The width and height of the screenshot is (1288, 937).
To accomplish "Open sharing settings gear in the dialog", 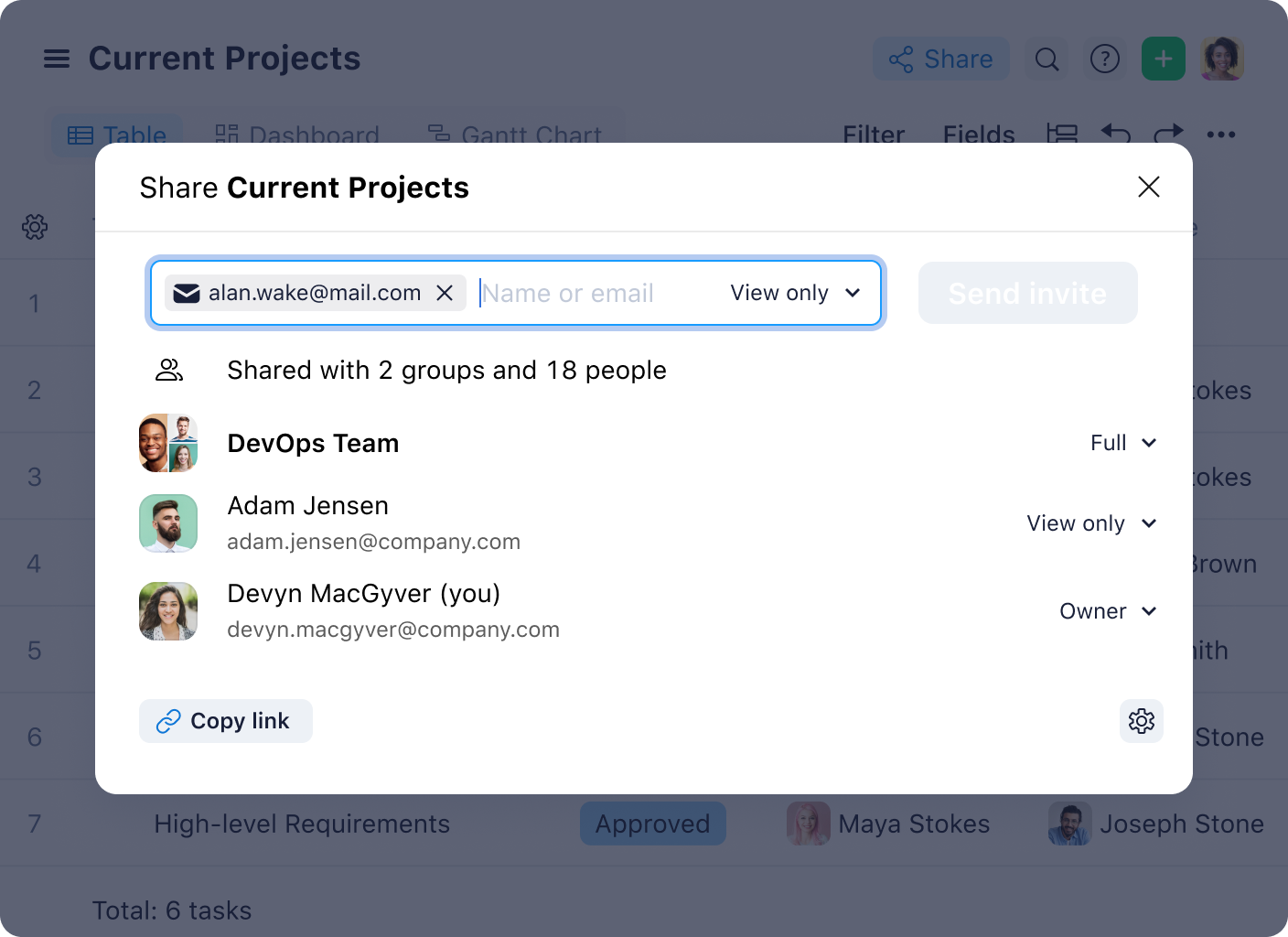I will pyautogui.click(x=1142, y=721).
